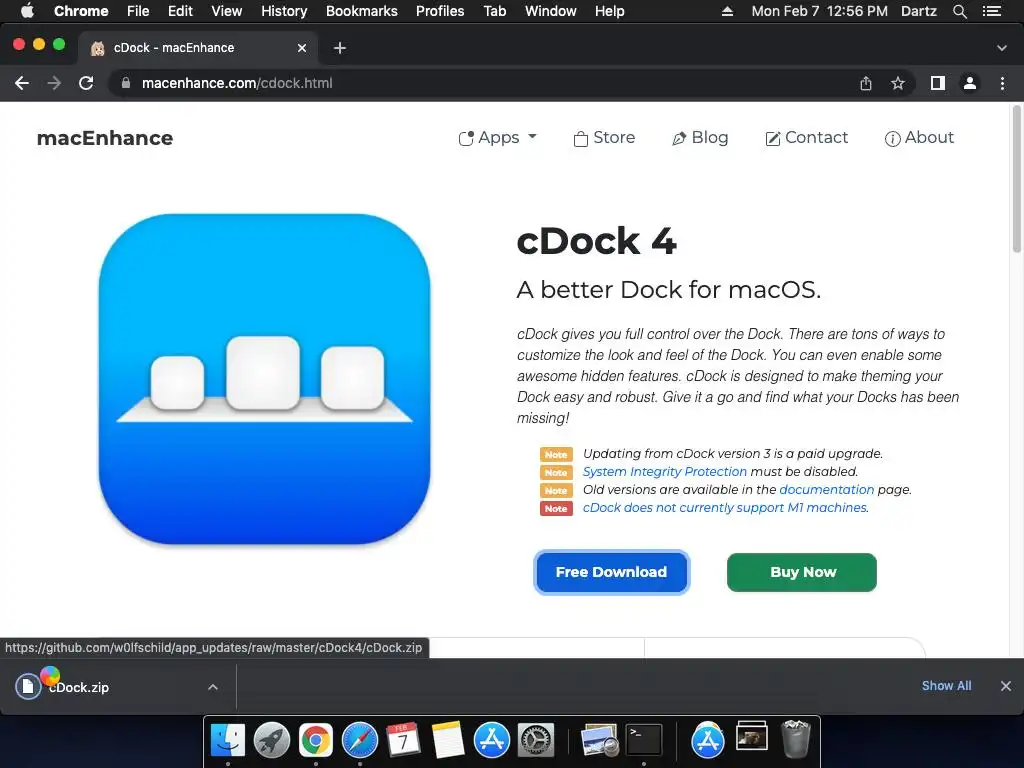Open Preview from the Dock
This screenshot has height=768, width=1024.
tap(600, 741)
